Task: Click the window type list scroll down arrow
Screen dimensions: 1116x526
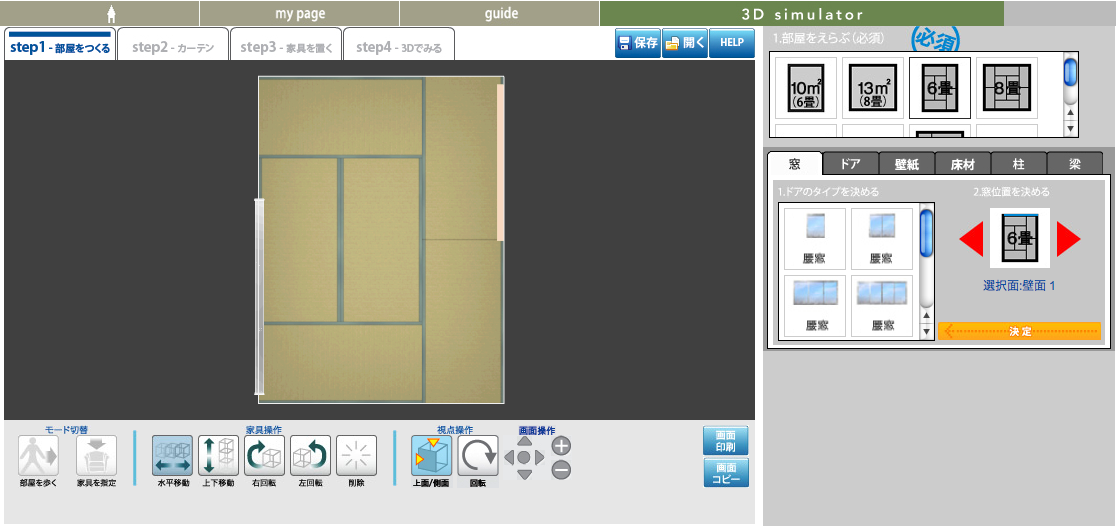Action: [x=925, y=331]
